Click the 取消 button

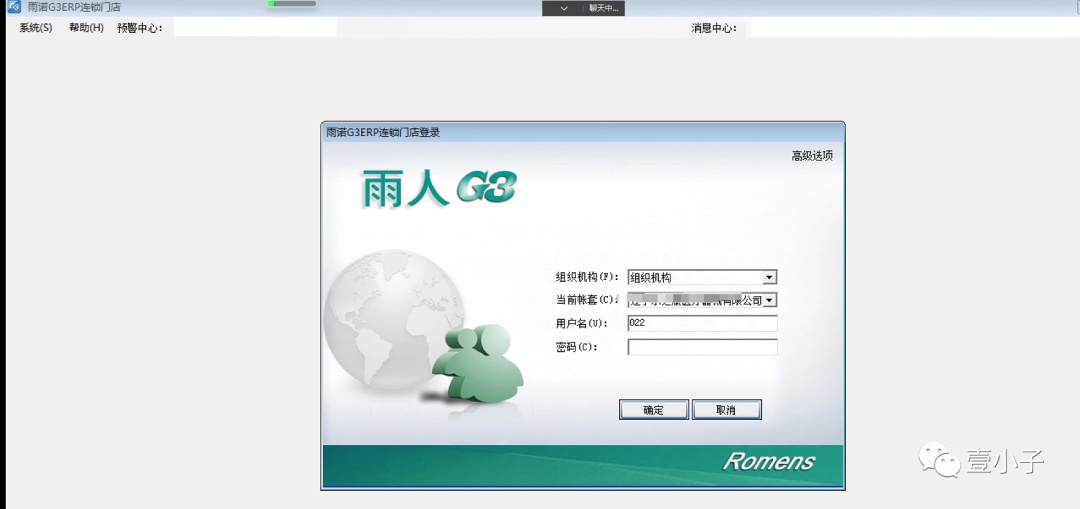727,410
